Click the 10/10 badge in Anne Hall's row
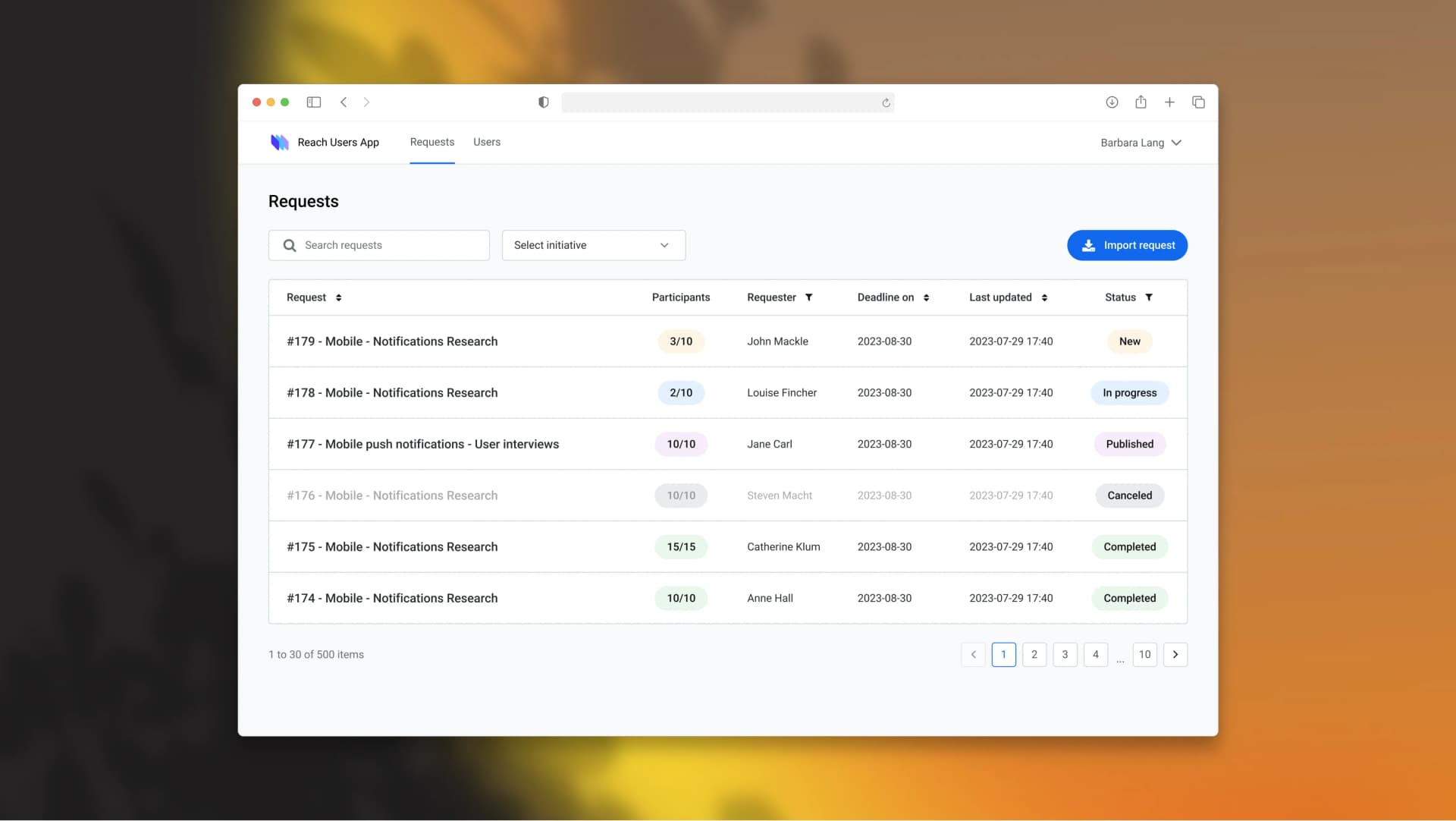 point(681,599)
